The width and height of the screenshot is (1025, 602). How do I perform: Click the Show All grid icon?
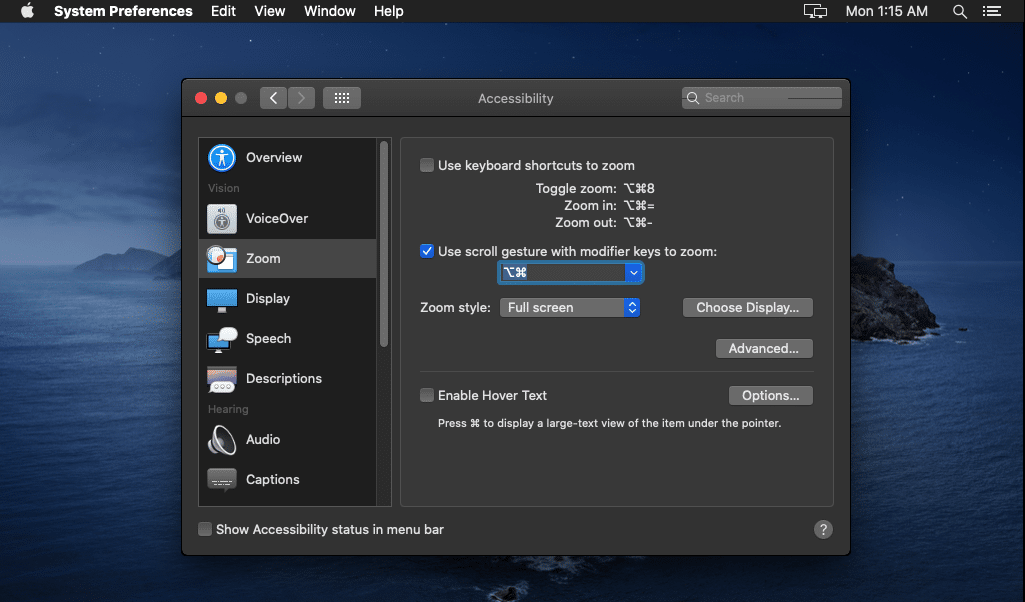[342, 98]
